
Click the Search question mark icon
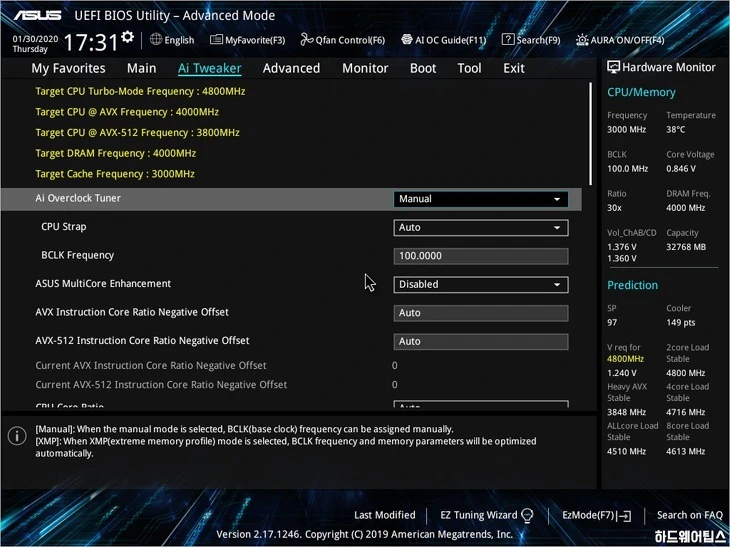tap(507, 40)
